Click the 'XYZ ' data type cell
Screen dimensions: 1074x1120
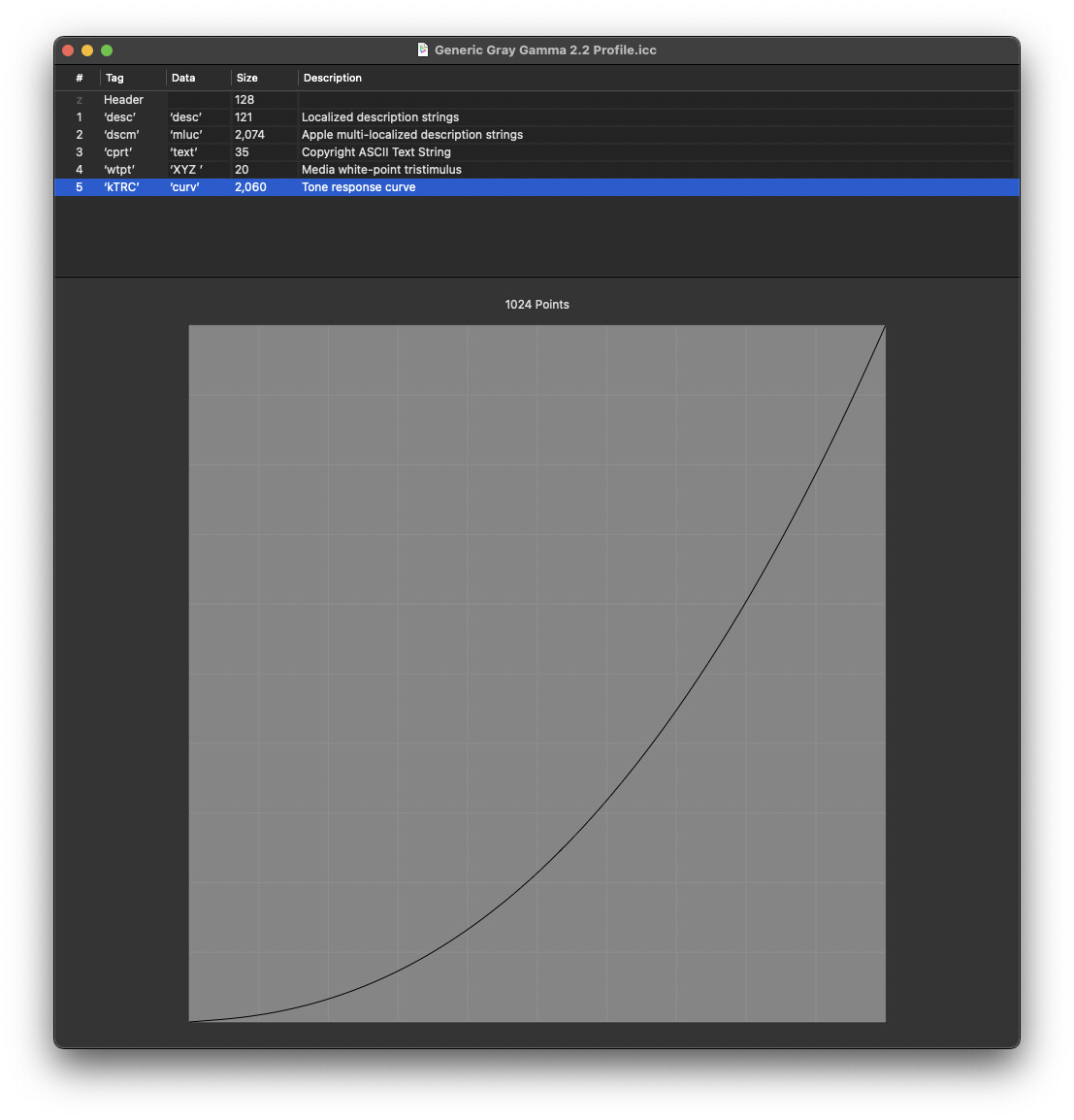[185, 170]
